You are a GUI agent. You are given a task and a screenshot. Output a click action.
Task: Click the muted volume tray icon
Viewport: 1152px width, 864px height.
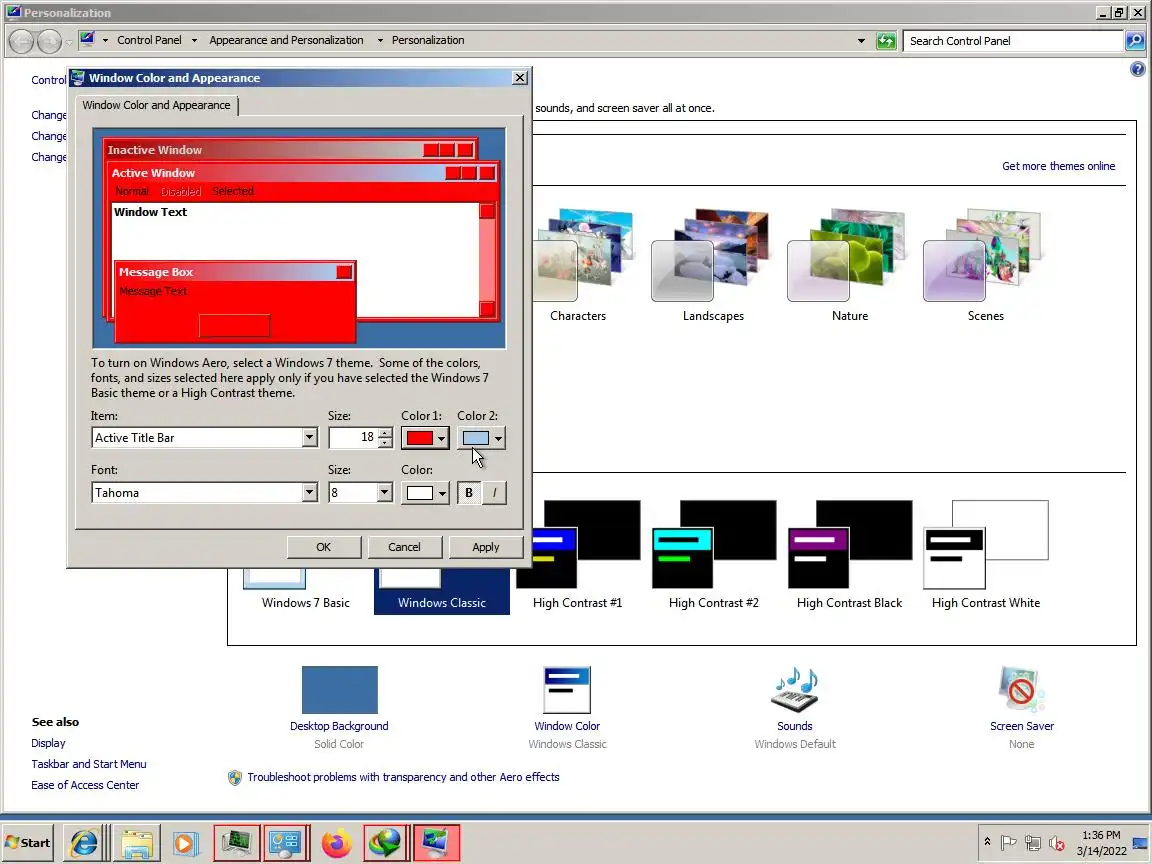[x=1056, y=843]
